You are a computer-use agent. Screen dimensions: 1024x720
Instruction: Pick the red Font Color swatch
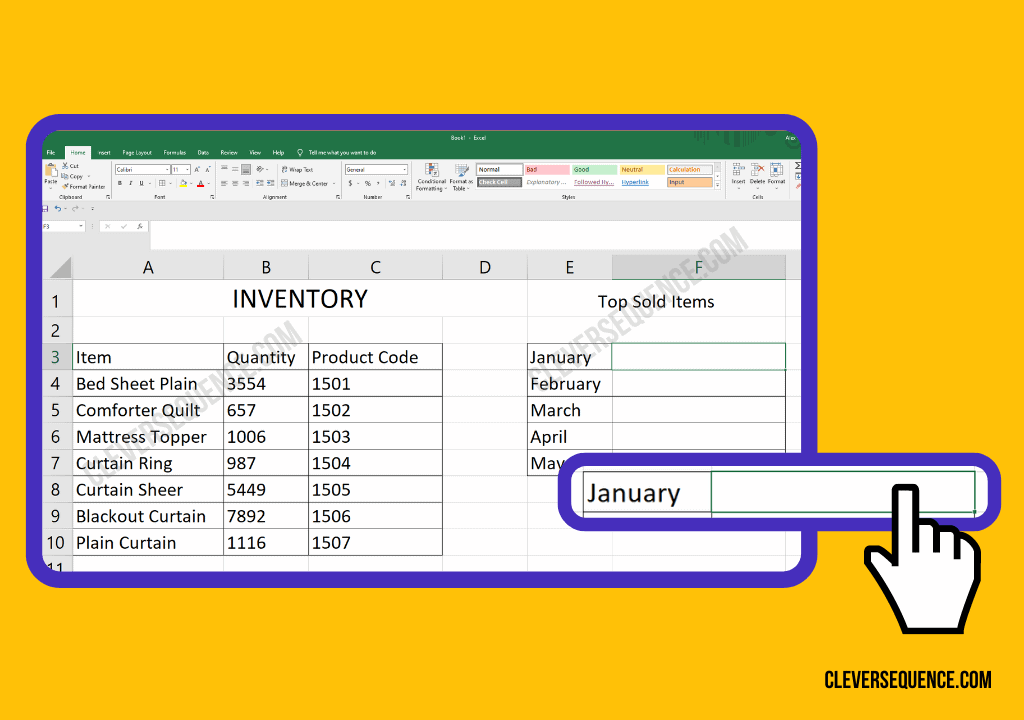[201, 183]
